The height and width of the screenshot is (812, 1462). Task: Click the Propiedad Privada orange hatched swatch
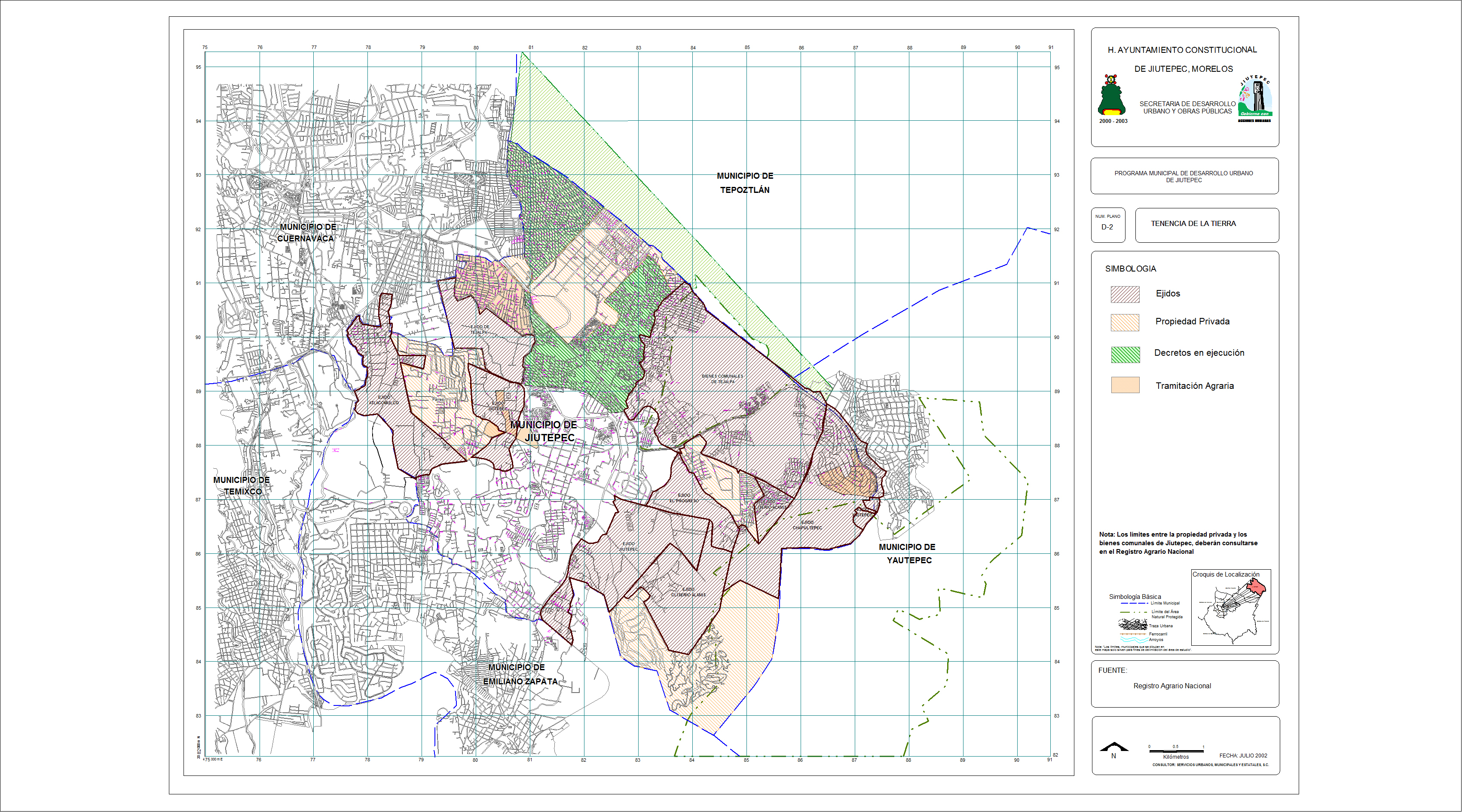[x=1125, y=322]
